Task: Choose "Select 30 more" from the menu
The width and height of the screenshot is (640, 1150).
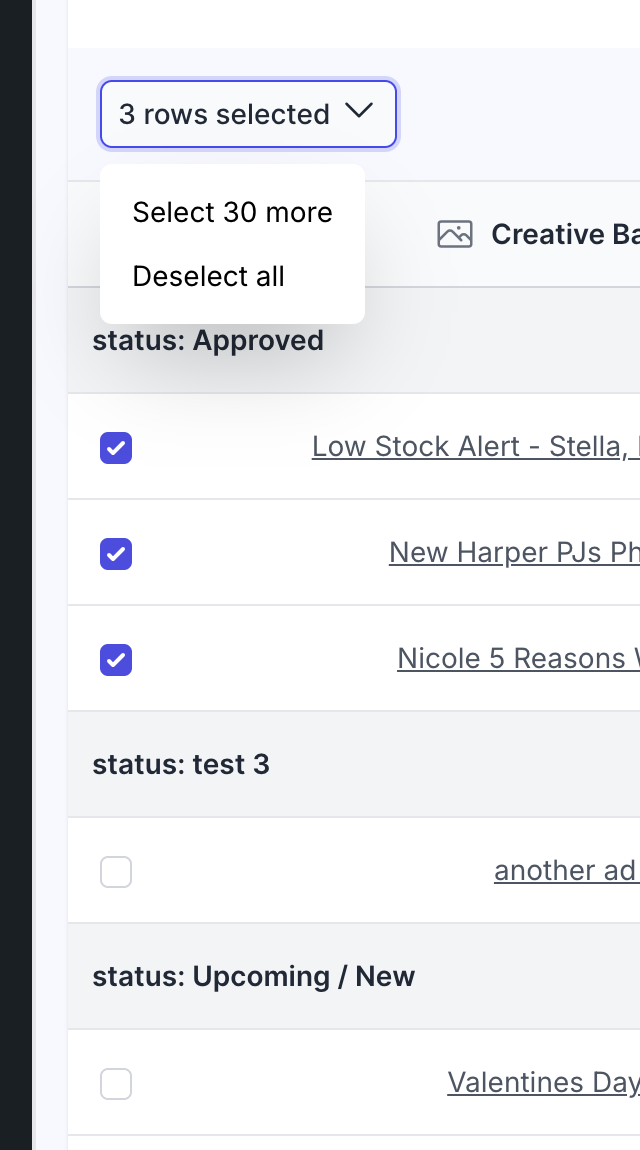Action: click(x=232, y=212)
